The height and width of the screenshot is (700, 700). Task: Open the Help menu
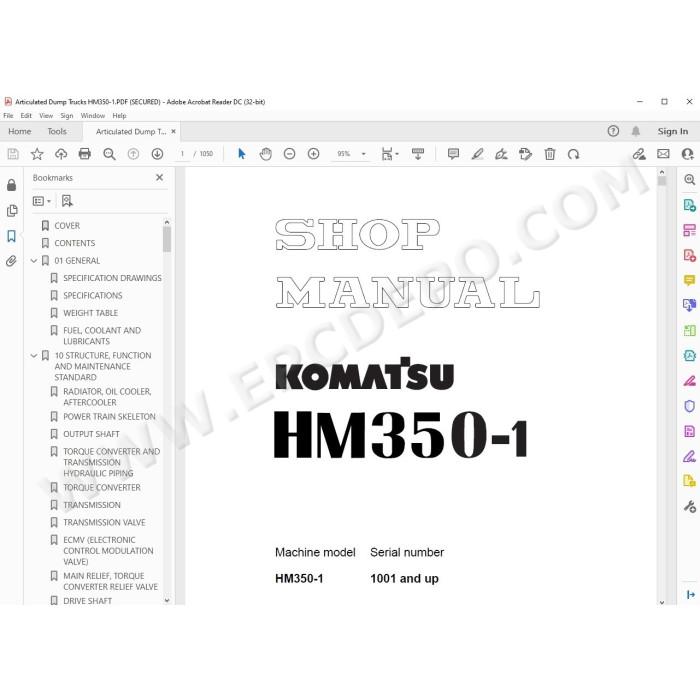119,116
